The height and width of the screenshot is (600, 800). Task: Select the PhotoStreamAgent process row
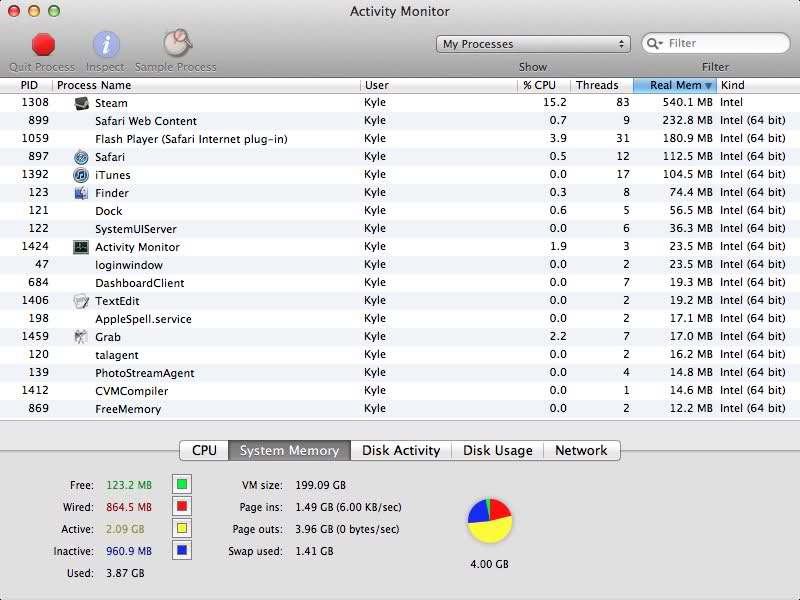[400, 373]
